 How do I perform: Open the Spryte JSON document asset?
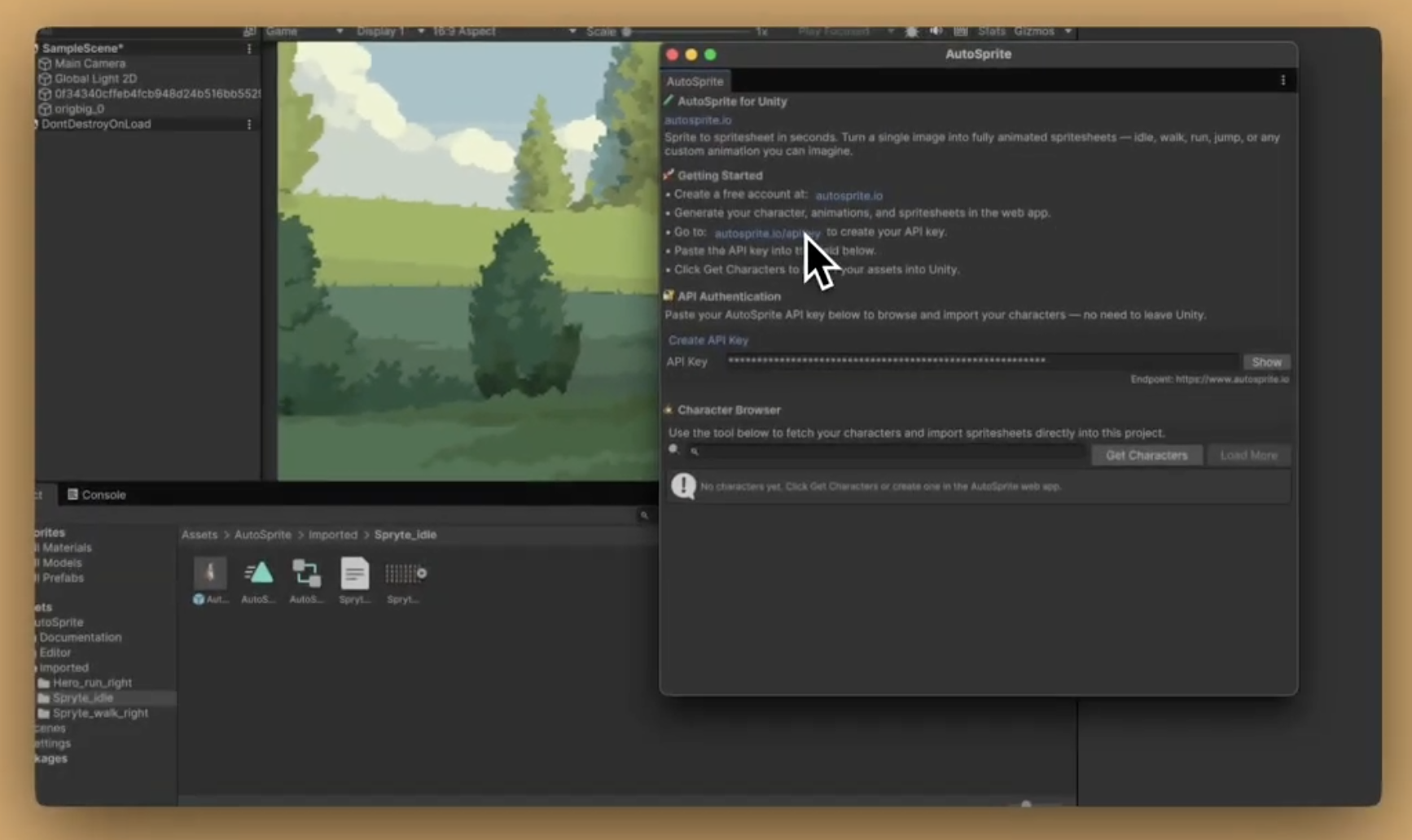tap(355, 574)
